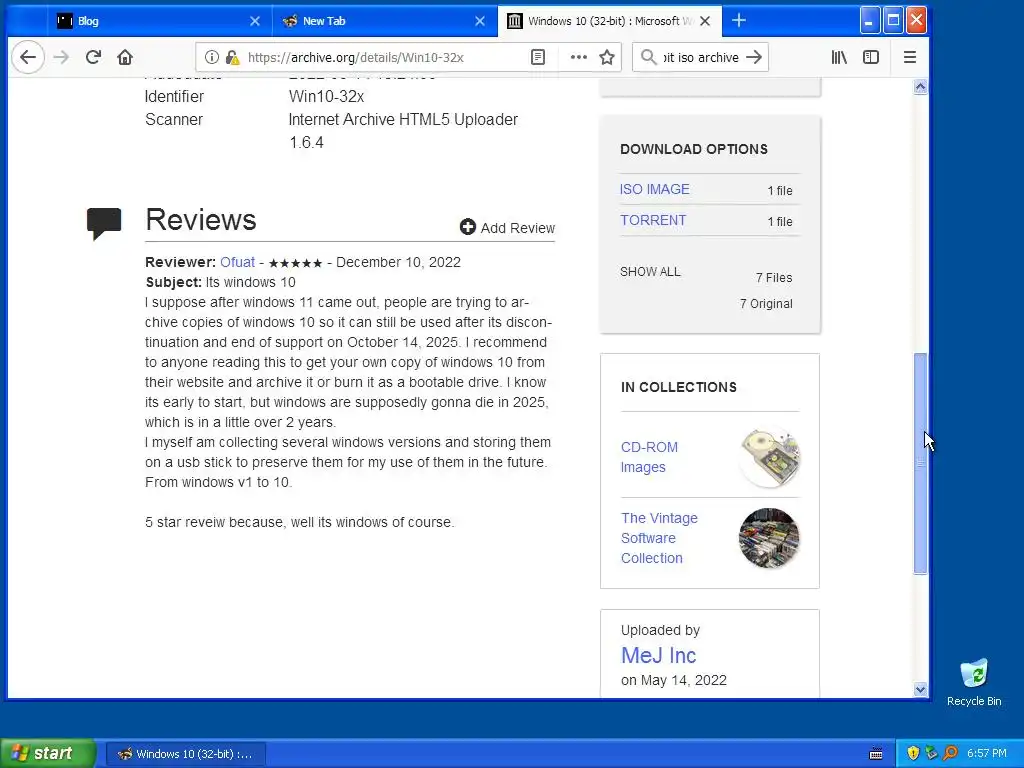Download the TORRENT file
This screenshot has height=768, width=1024.
point(653,220)
